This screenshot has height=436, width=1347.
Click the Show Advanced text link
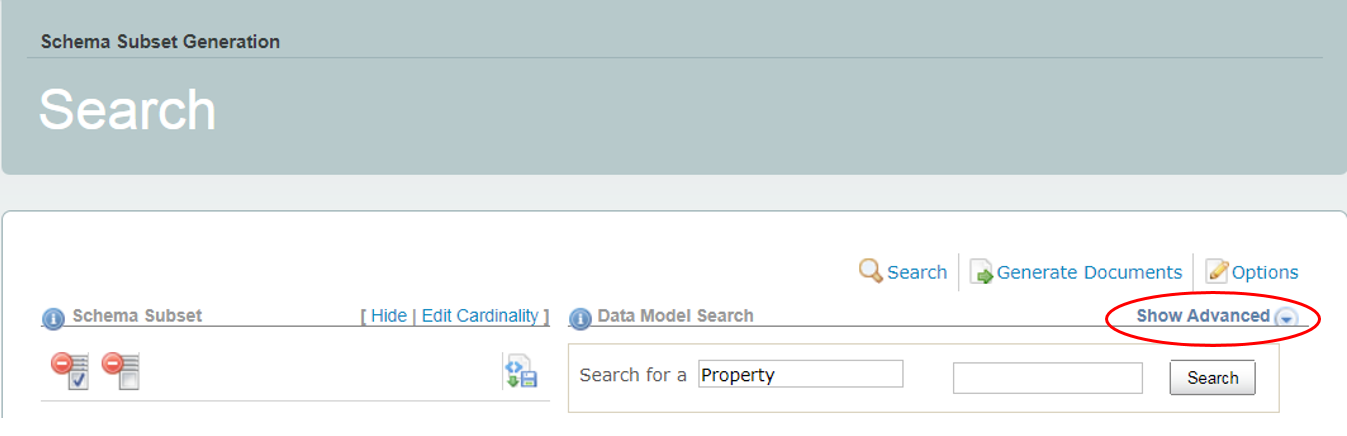tap(1202, 316)
